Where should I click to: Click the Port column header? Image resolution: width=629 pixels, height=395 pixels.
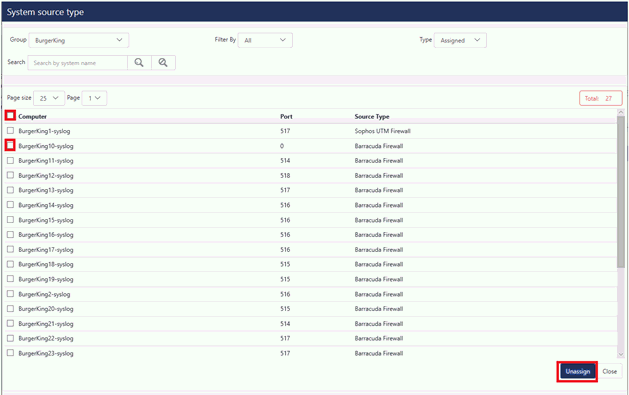(x=286, y=116)
